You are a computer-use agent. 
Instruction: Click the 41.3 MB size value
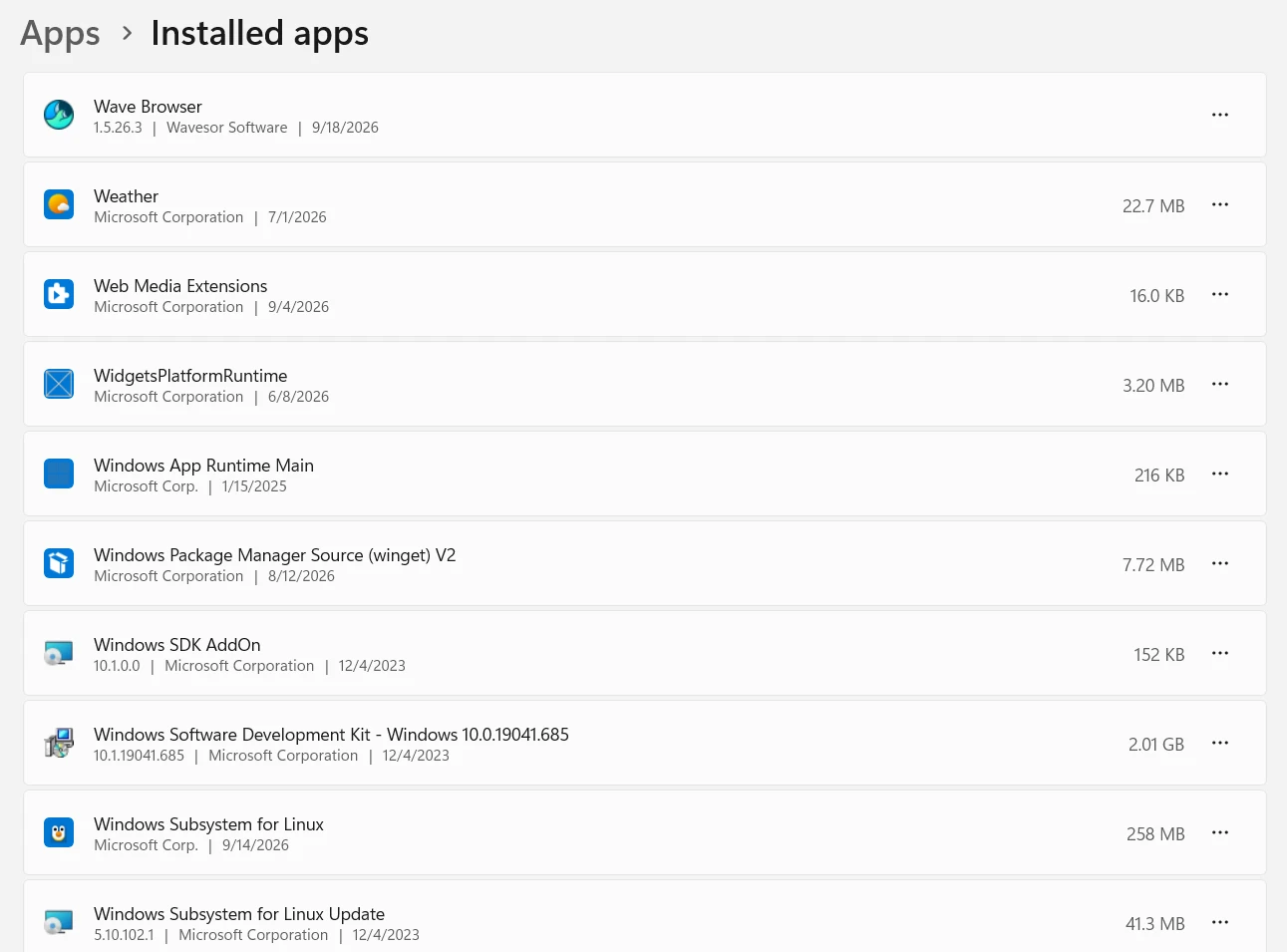(1155, 924)
